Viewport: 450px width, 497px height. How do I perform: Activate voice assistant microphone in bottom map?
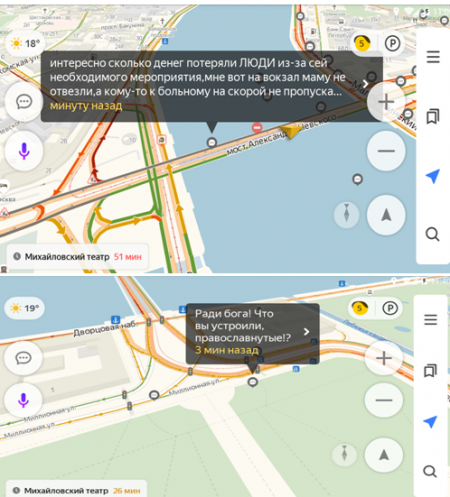click(x=23, y=400)
